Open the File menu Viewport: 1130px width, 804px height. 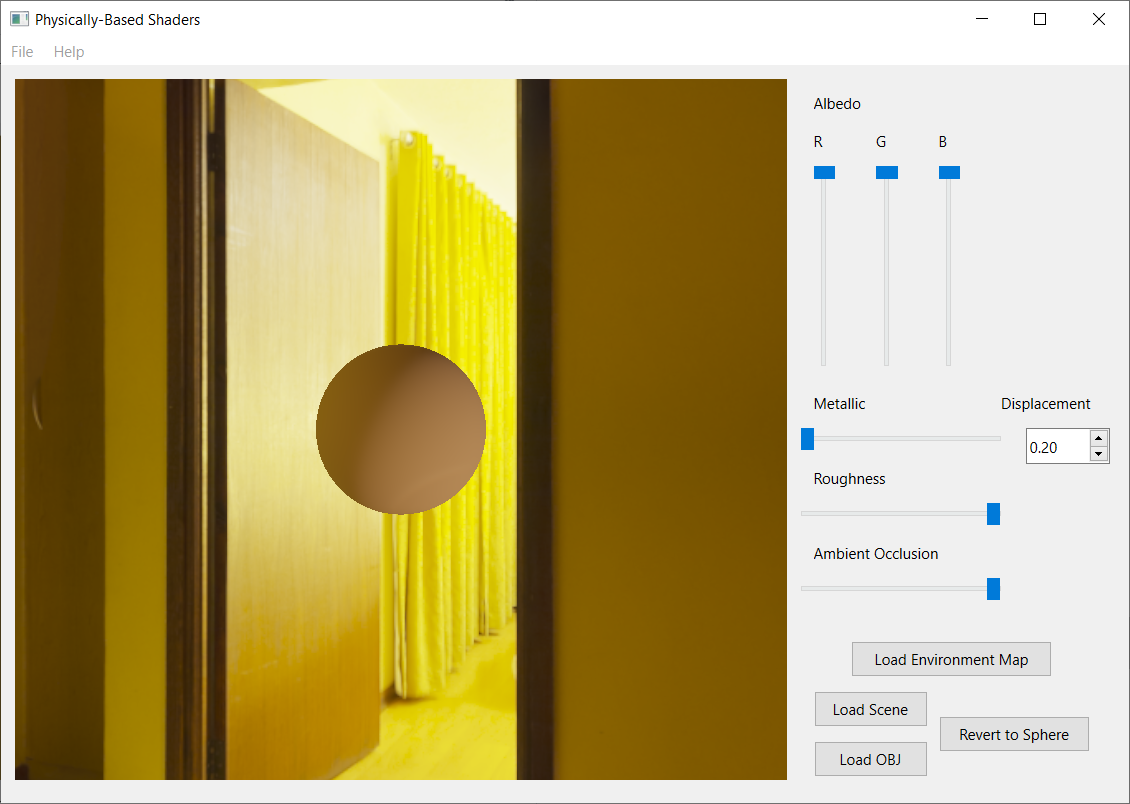tap(22, 52)
